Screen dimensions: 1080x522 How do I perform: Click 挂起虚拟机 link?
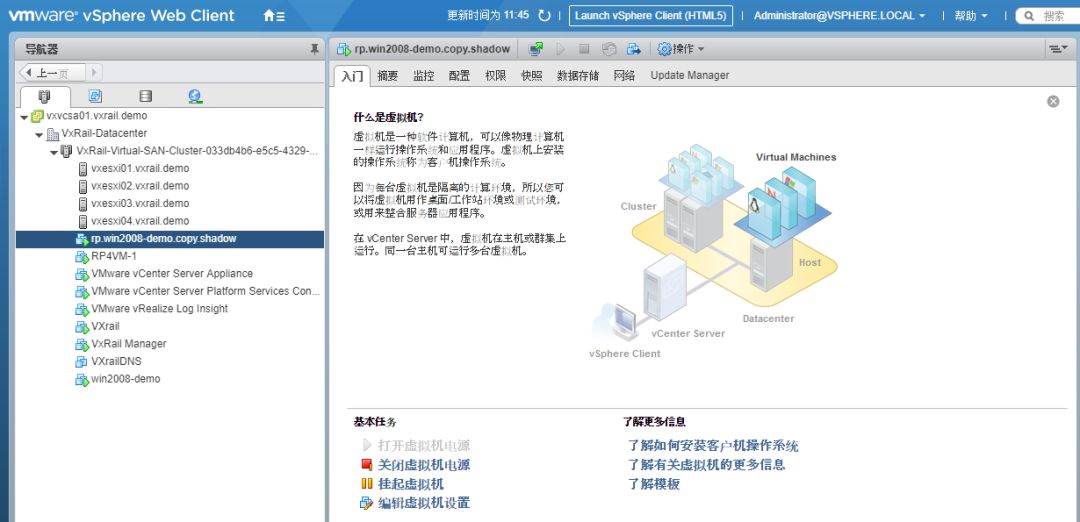pyautogui.click(x=411, y=484)
